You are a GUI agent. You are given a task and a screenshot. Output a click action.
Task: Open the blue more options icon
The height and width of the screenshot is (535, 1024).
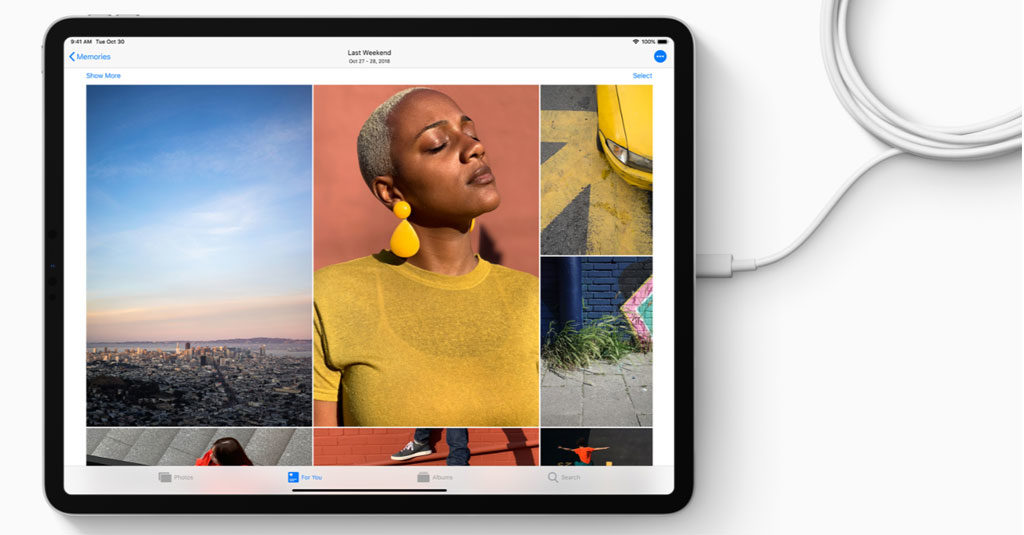[x=660, y=57]
